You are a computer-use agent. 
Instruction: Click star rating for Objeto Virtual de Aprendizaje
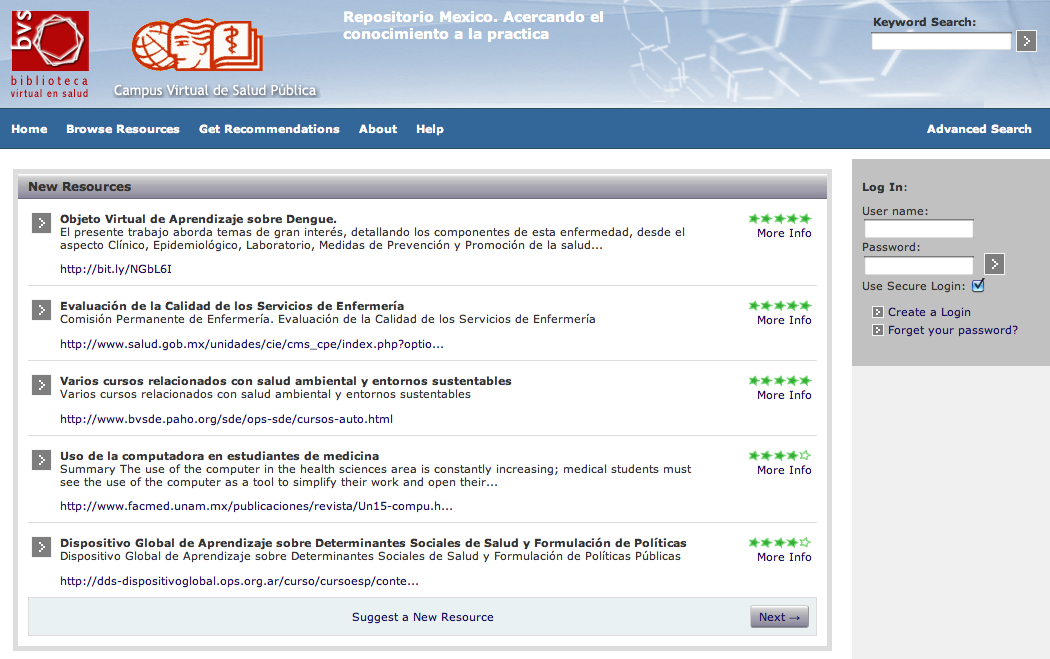[x=779, y=218]
